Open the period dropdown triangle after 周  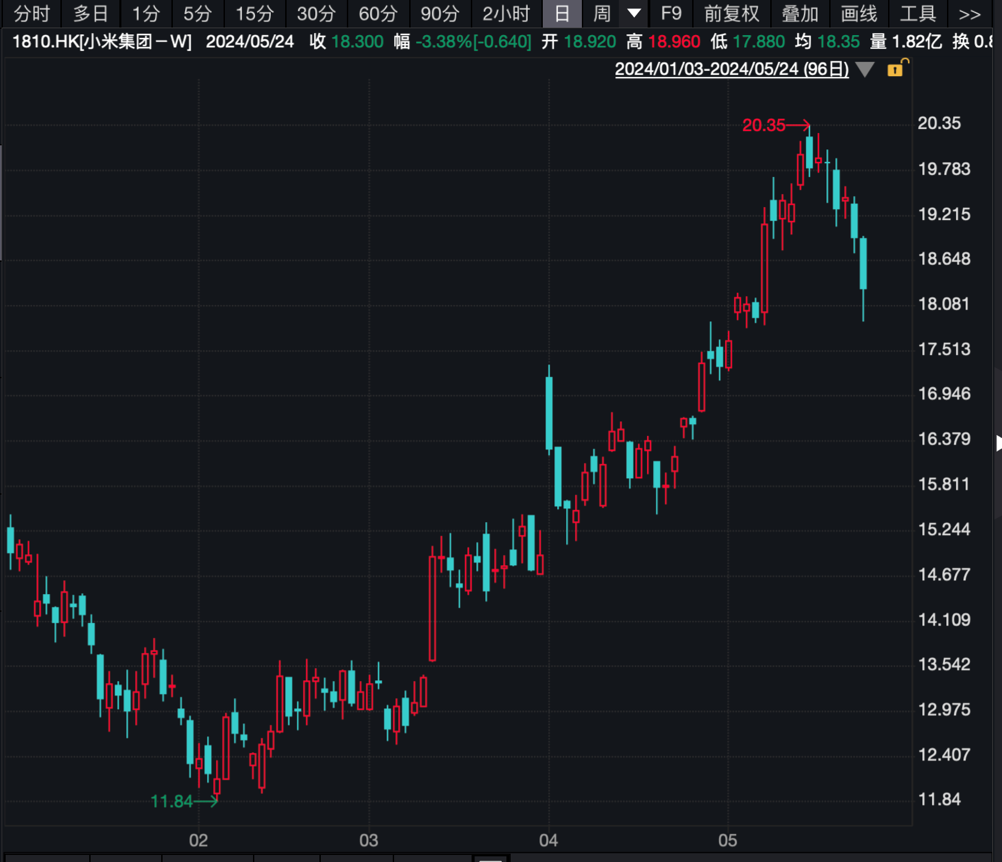(634, 13)
